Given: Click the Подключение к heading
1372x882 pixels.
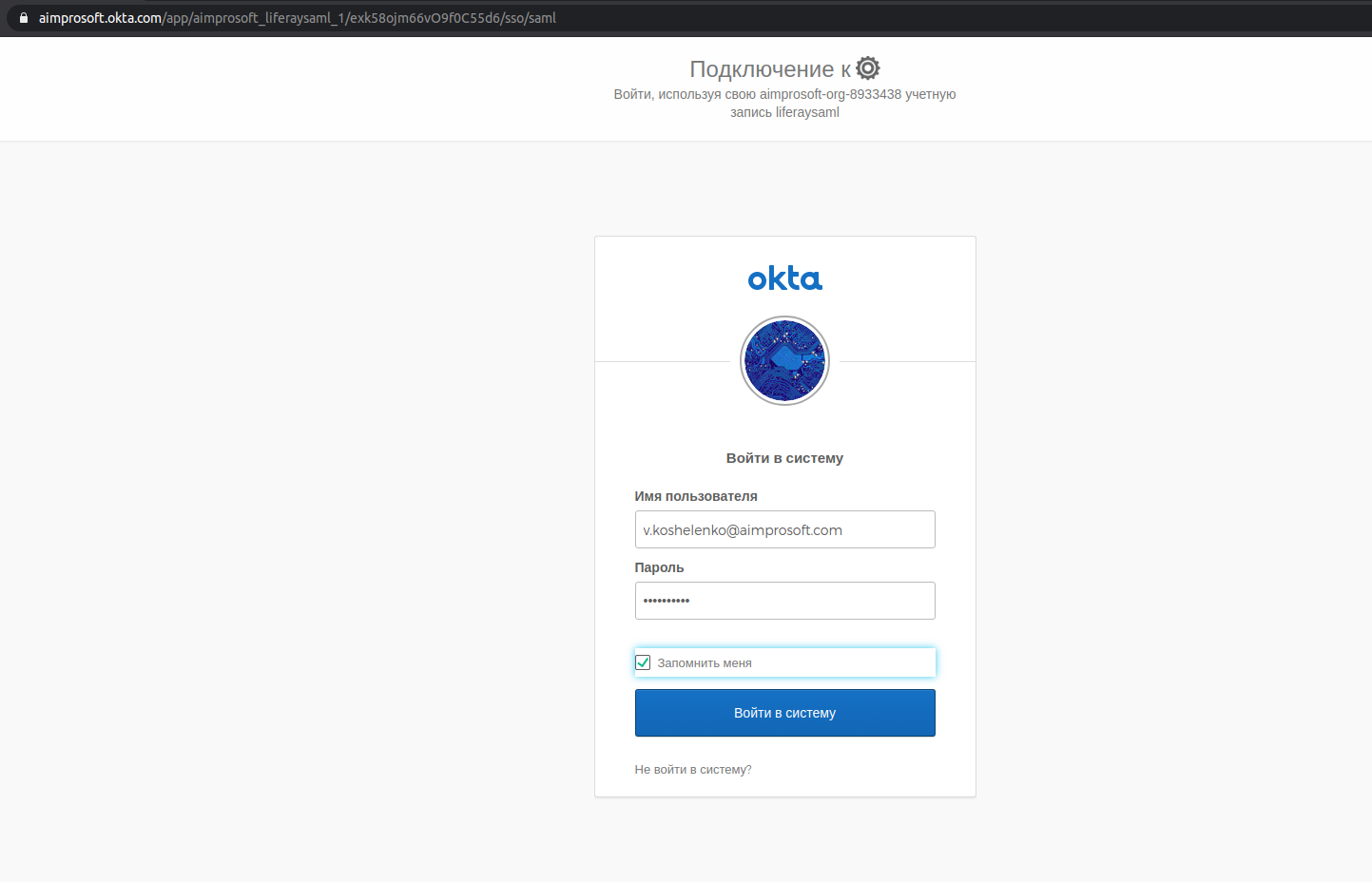Looking at the screenshot, I should click(x=770, y=69).
